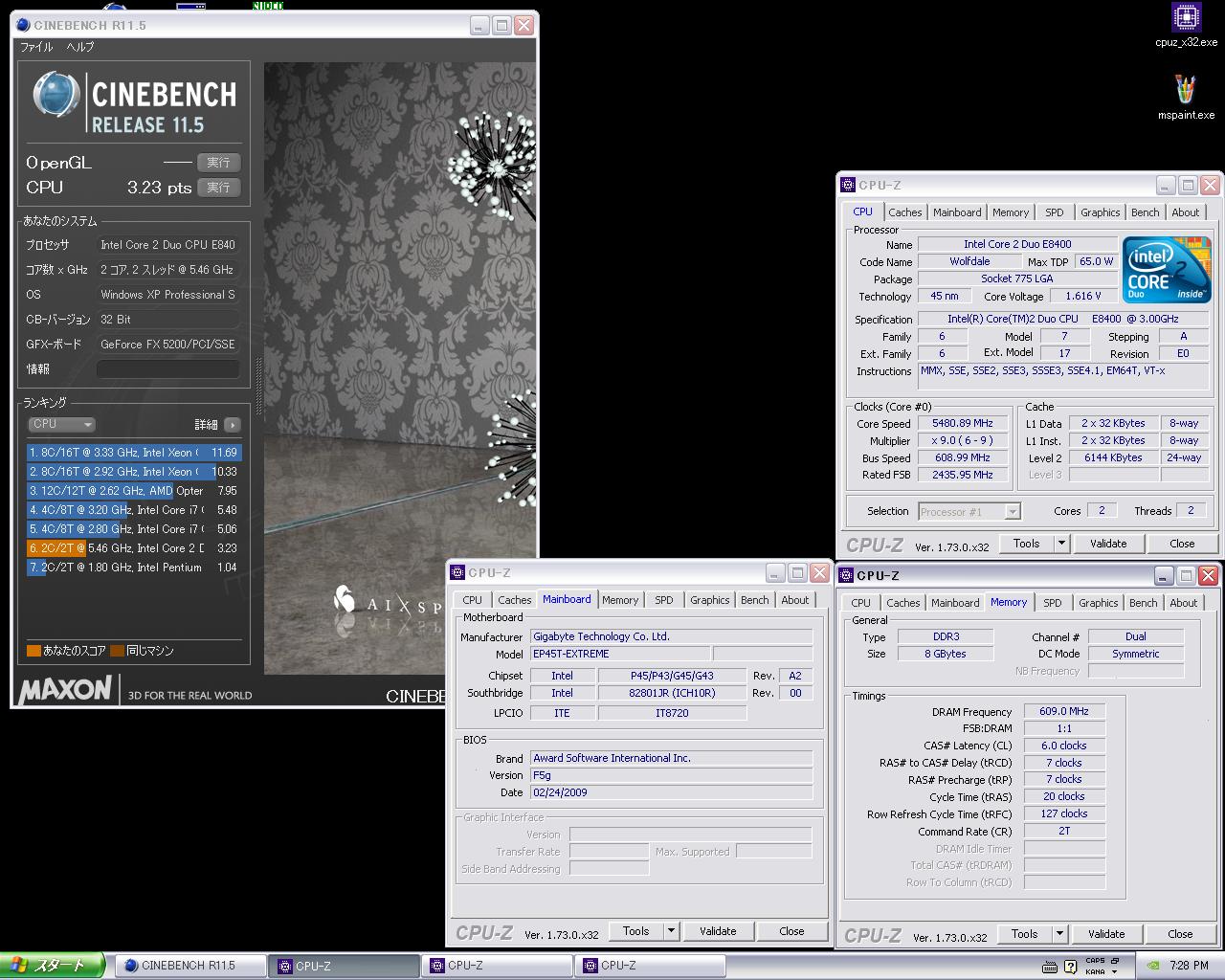Image resolution: width=1225 pixels, height=980 pixels.
Task: Open SPD tab in Memory CPU-Z window
Action: tap(1052, 603)
